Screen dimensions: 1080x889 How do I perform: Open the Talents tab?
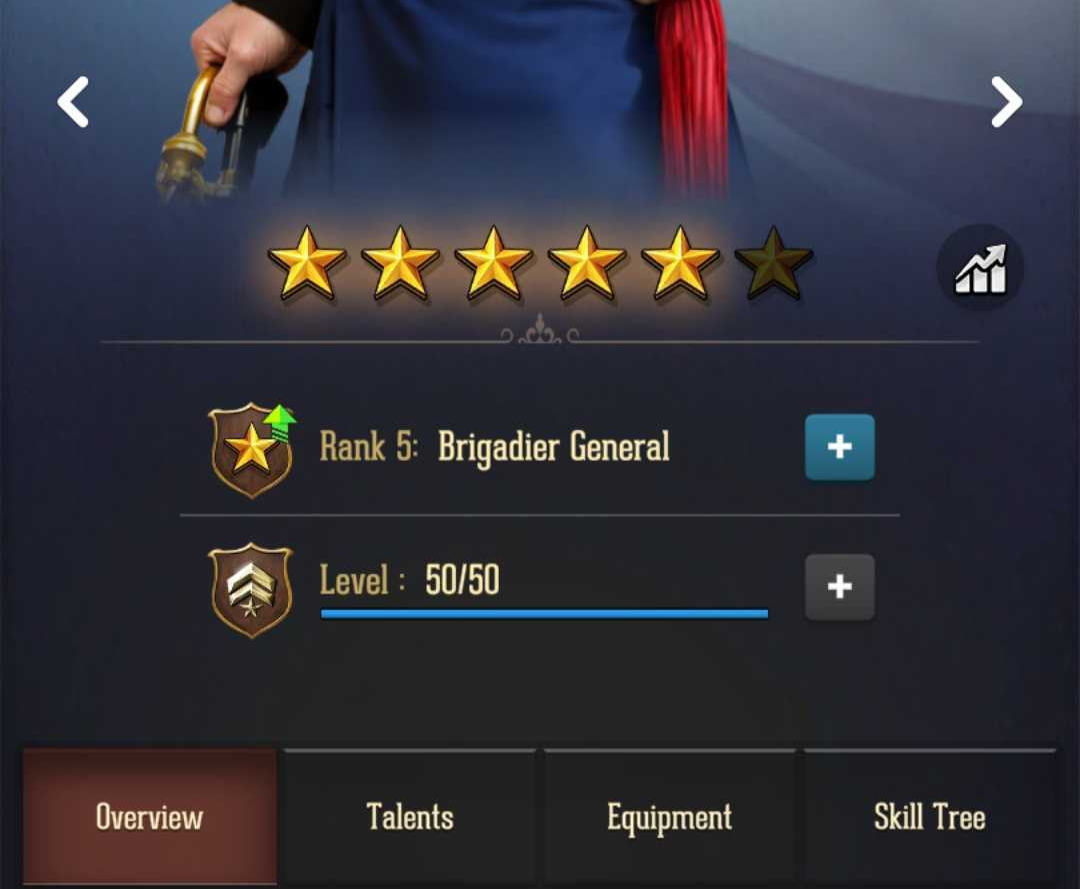click(410, 817)
